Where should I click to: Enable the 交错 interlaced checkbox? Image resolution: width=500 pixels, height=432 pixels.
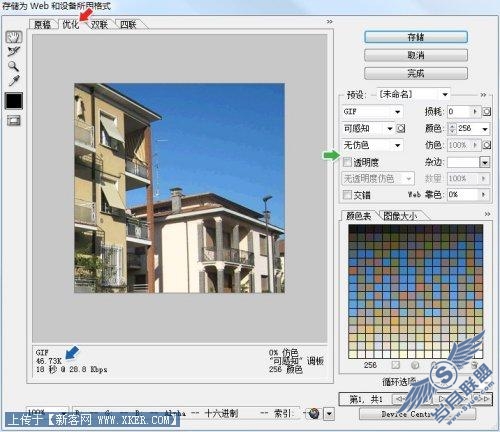tap(347, 194)
